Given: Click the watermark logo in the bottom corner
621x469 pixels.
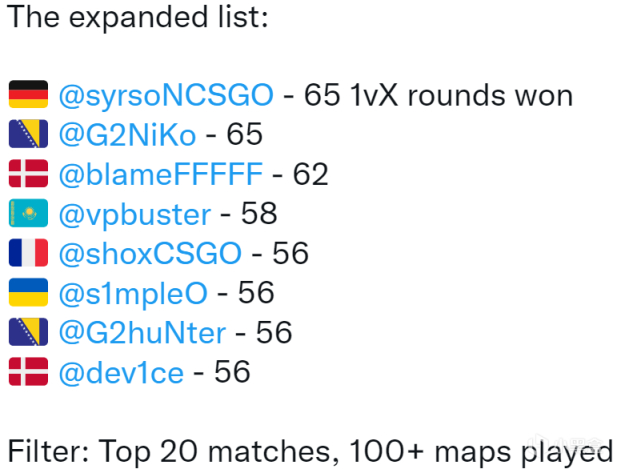Looking at the screenshot, I should [x=566, y=443].
